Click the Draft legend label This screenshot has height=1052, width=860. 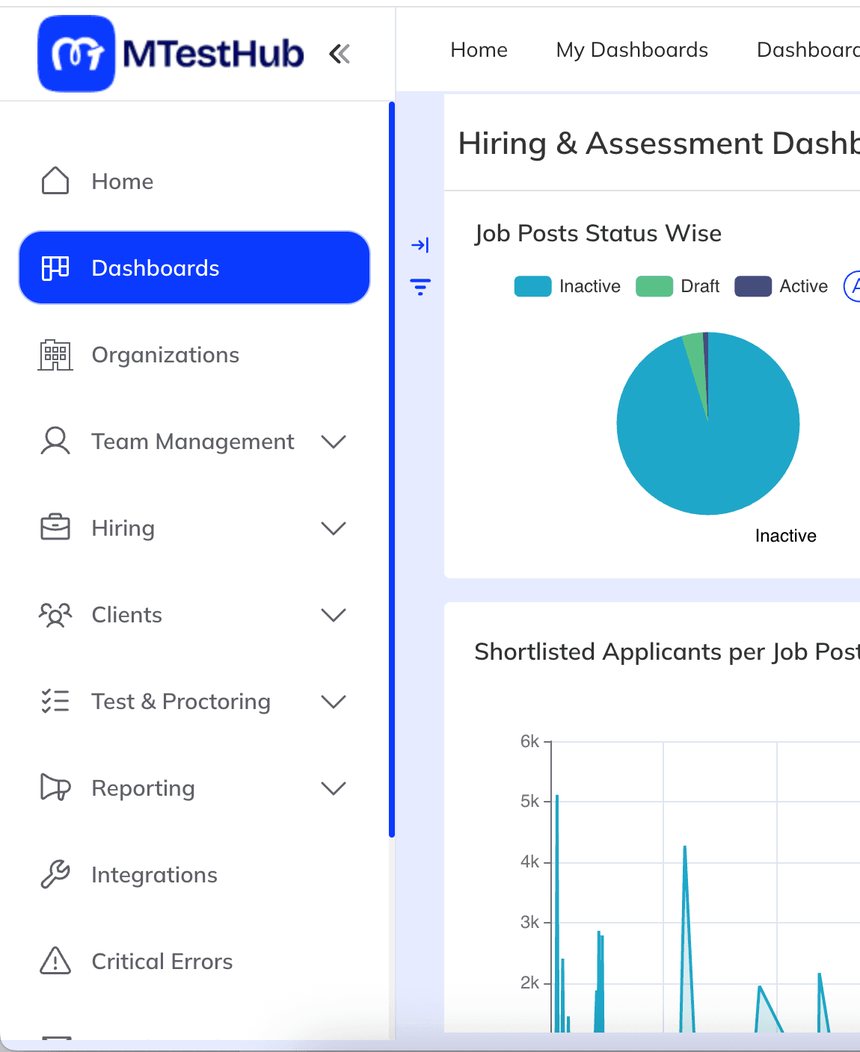click(x=700, y=286)
